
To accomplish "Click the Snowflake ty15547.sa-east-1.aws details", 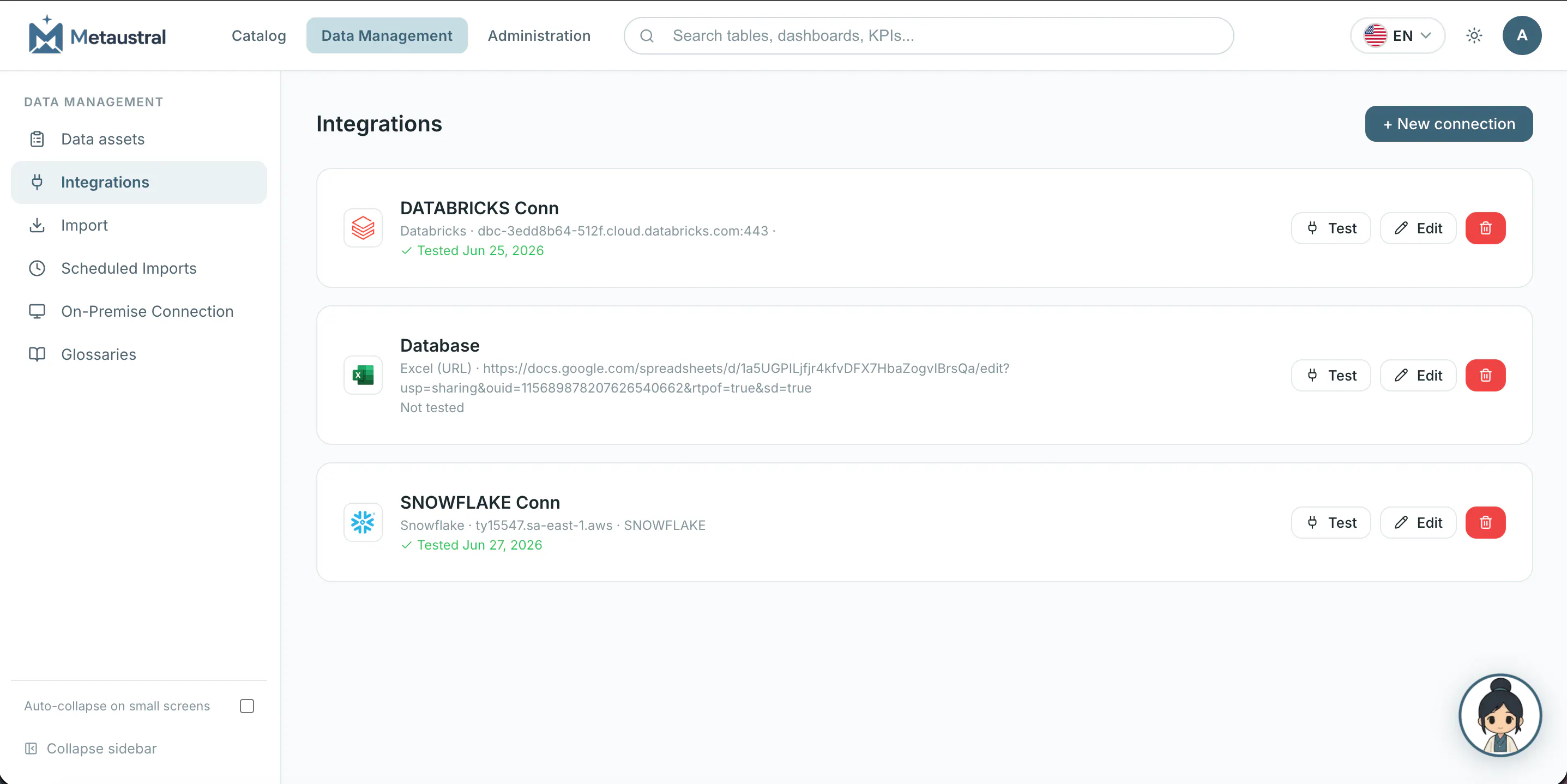I will tap(553, 526).
